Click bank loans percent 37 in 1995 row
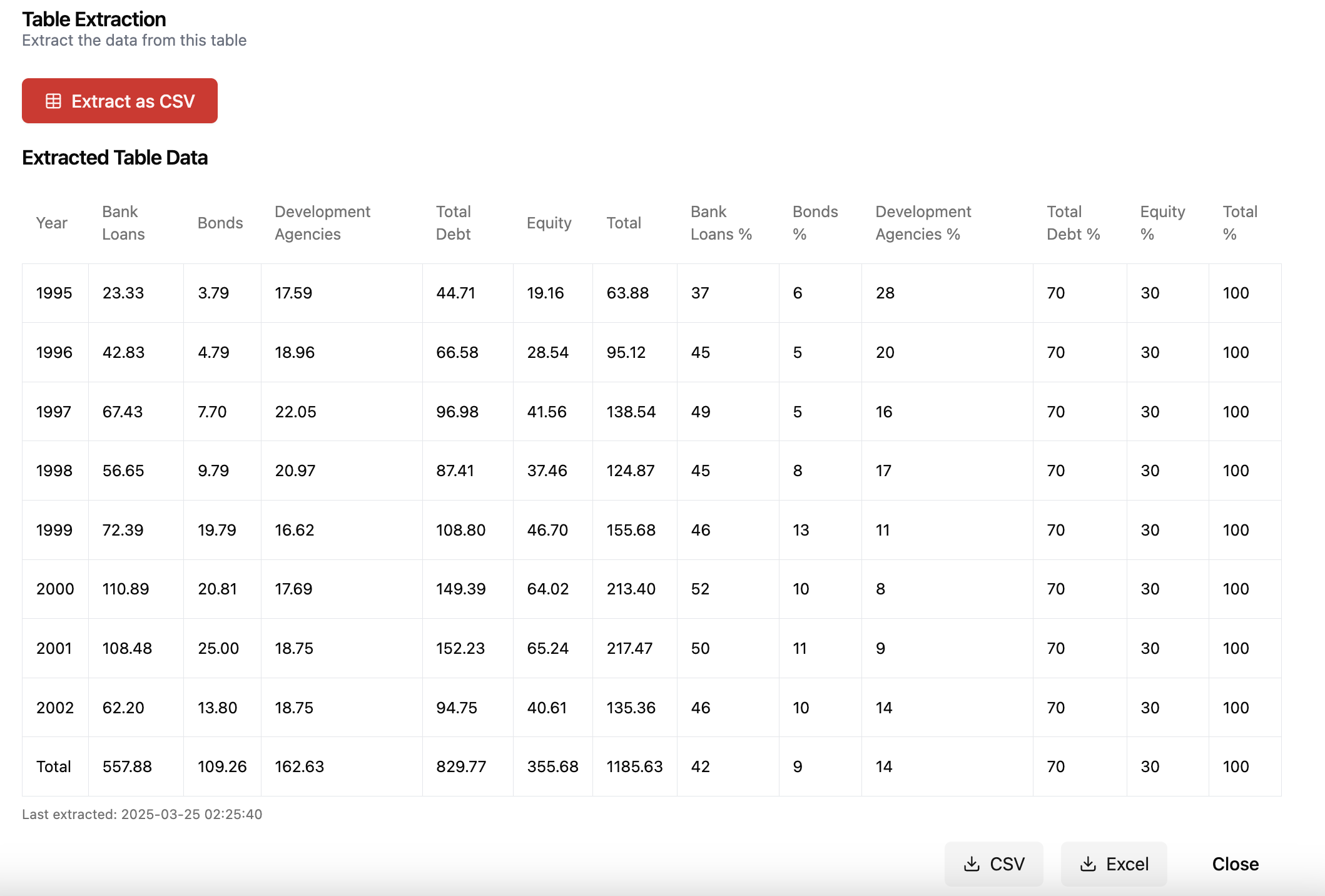1325x896 pixels. (x=700, y=293)
